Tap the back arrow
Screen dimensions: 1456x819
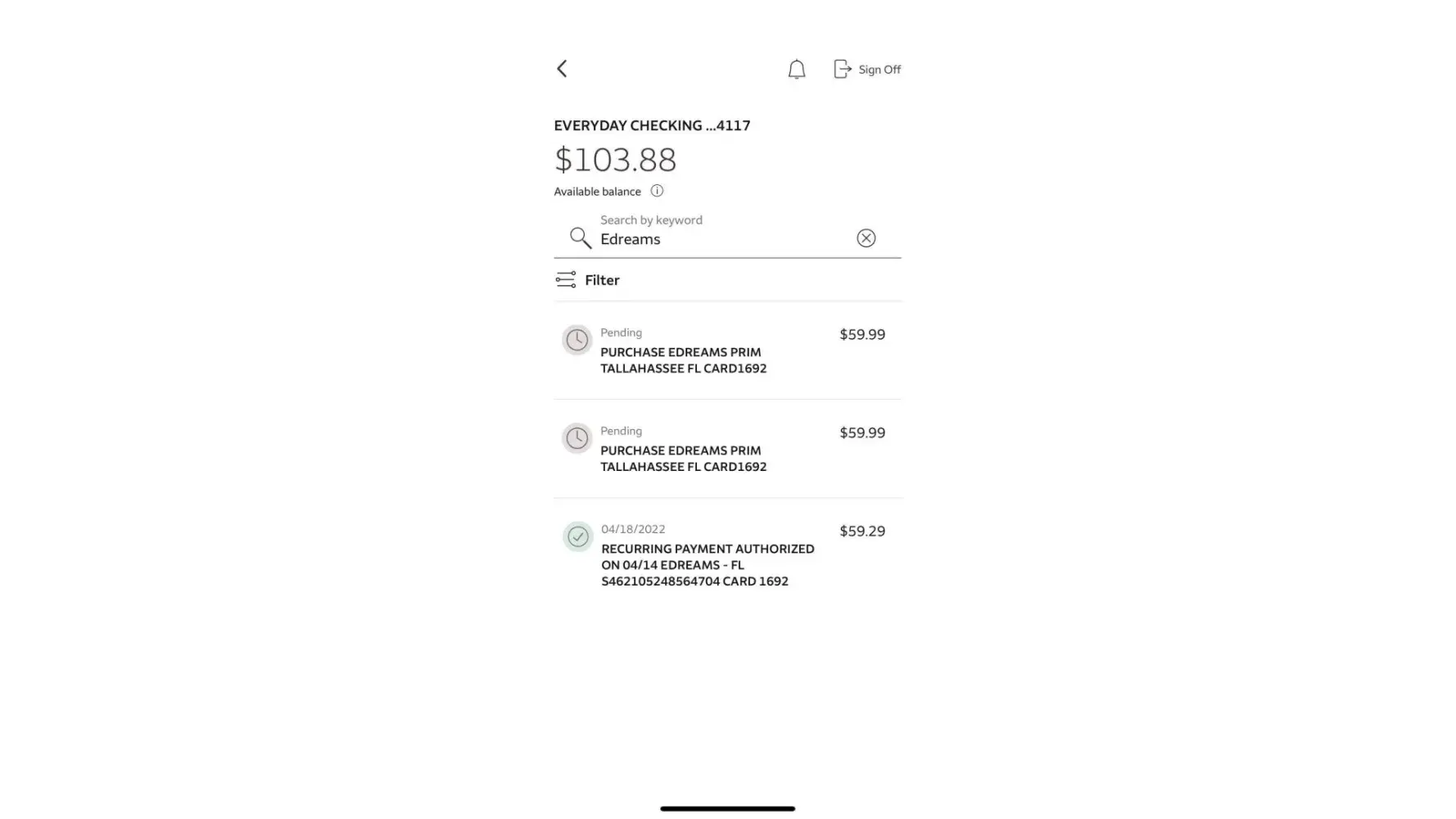click(562, 69)
